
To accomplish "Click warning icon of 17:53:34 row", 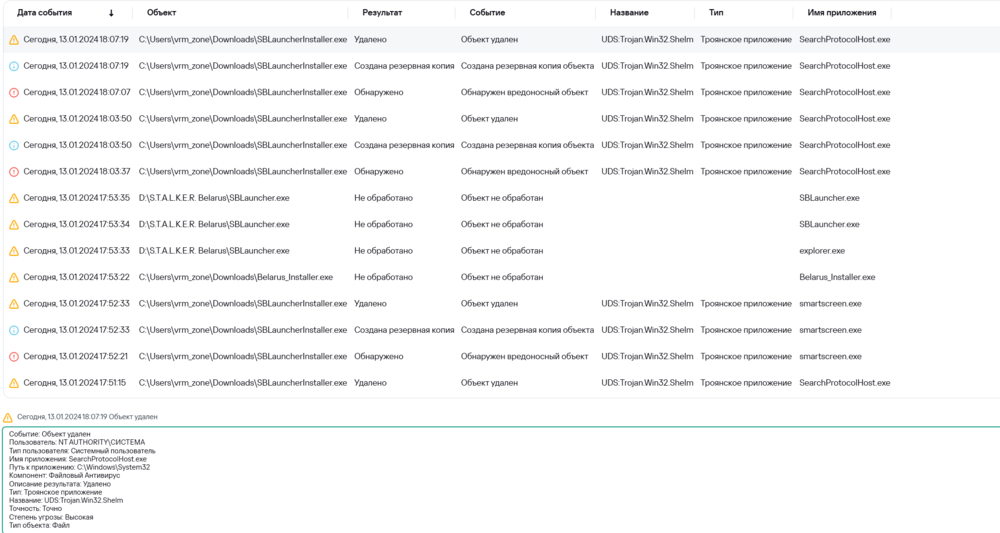I will coord(14,225).
